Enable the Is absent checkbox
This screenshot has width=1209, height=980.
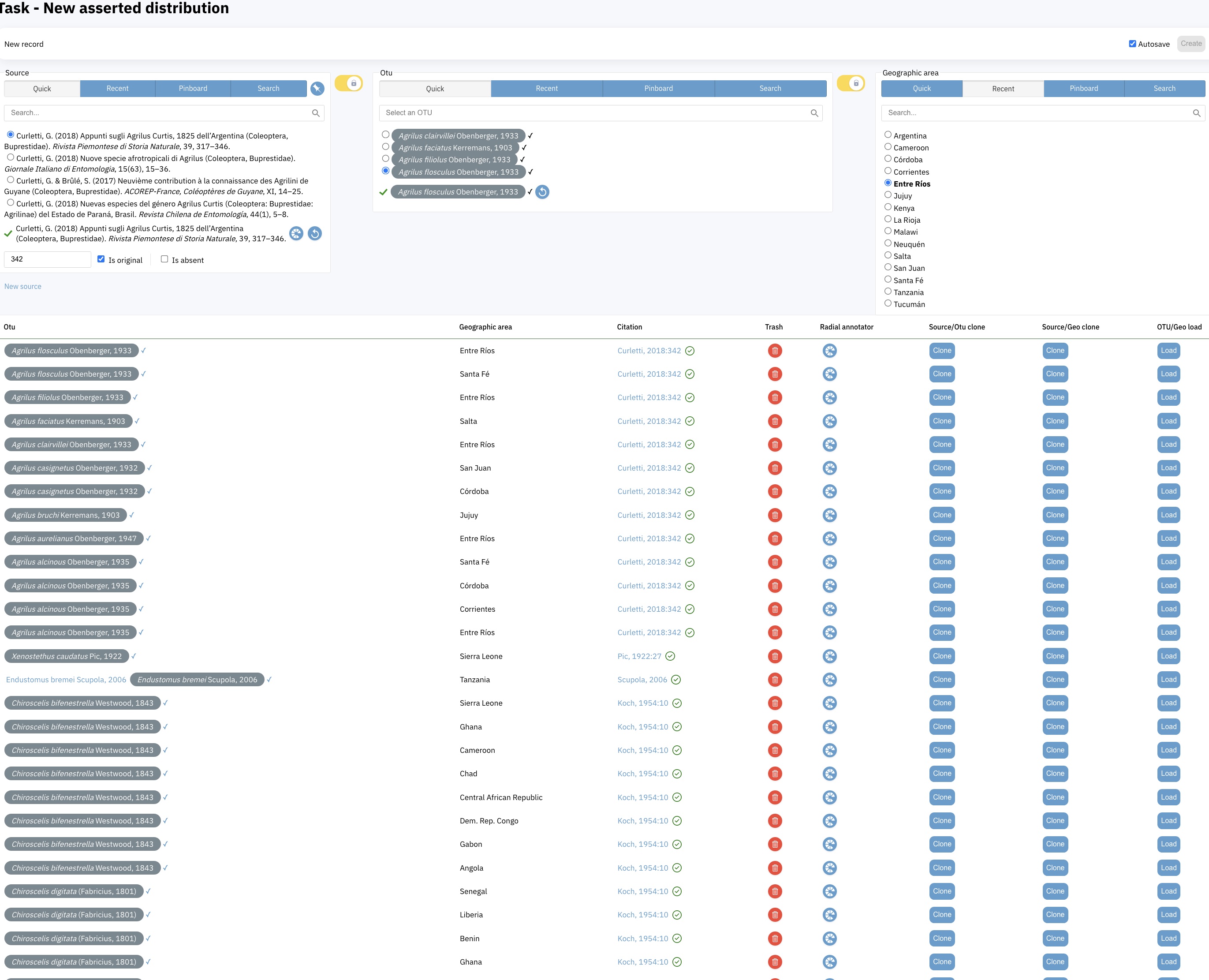(x=164, y=259)
